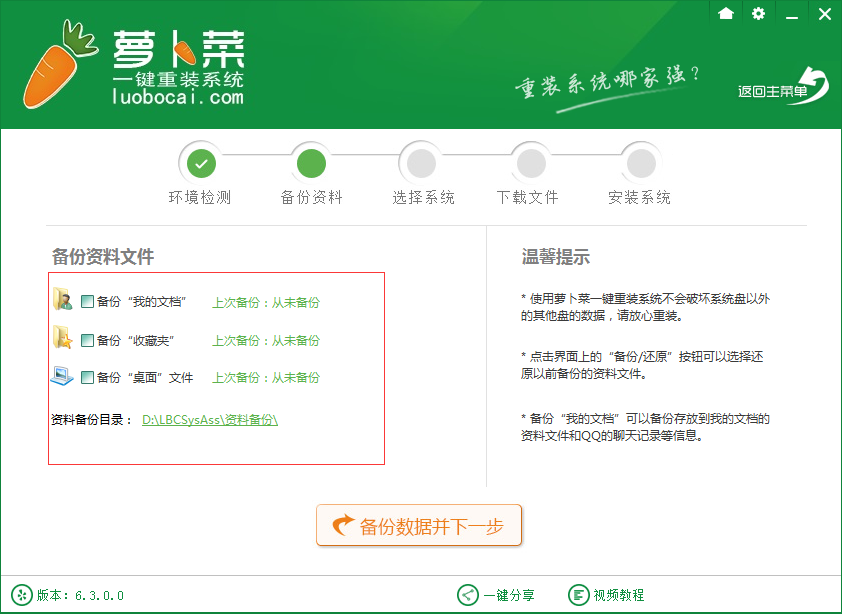The height and width of the screenshot is (614, 842).
Task: Select the 环境检测 step circle
Action: point(201,163)
